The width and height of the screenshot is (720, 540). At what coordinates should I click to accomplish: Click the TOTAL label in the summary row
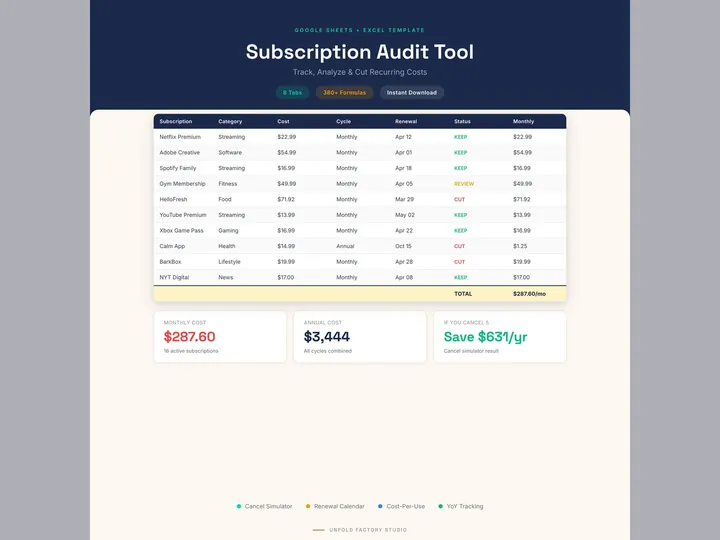(x=463, y=294)
